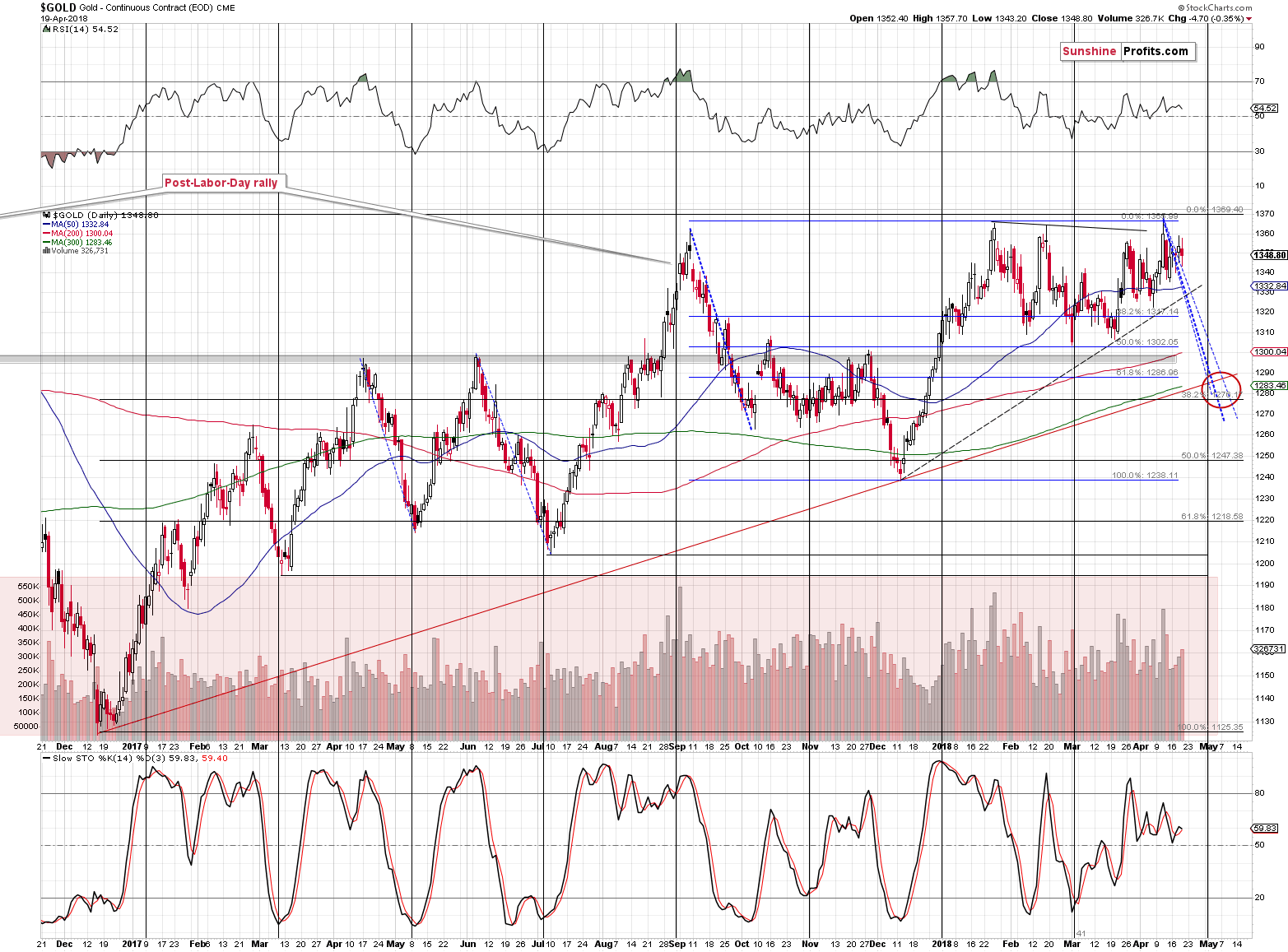1288x952 pixels.
Task: Click the candlestick icon beside $GOLD (Daily)
Action: click(46, 216)
